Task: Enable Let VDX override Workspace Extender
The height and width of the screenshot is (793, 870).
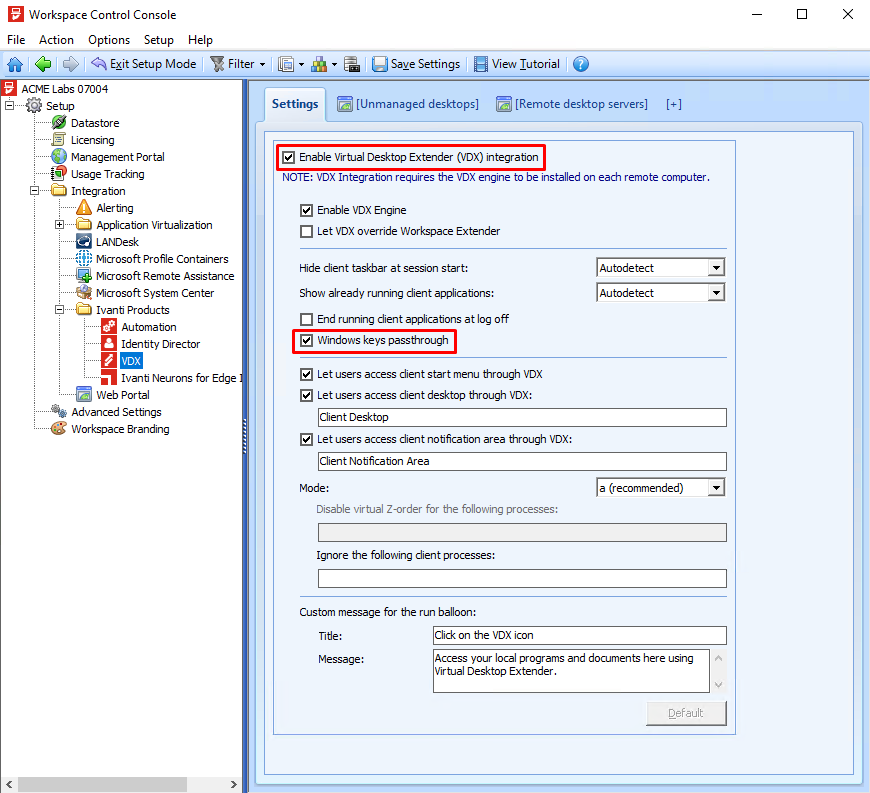Action: [x=306, y=232]
